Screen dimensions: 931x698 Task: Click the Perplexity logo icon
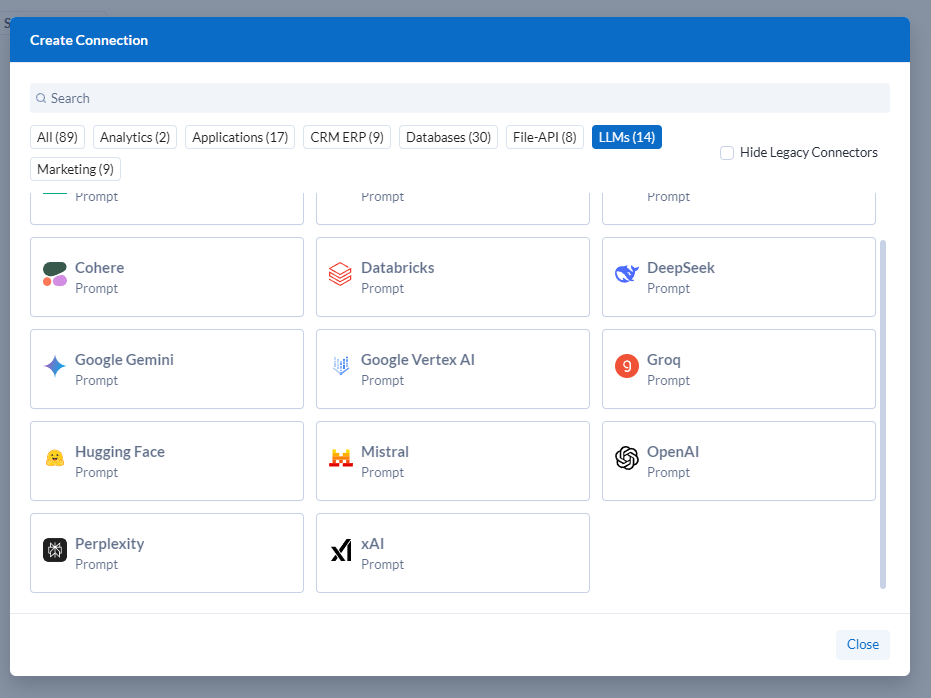click(55, 550)
